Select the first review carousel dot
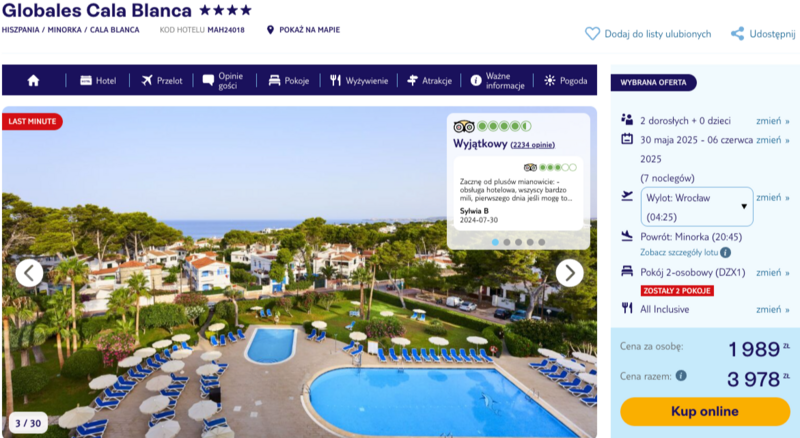 tap(495, 242)
